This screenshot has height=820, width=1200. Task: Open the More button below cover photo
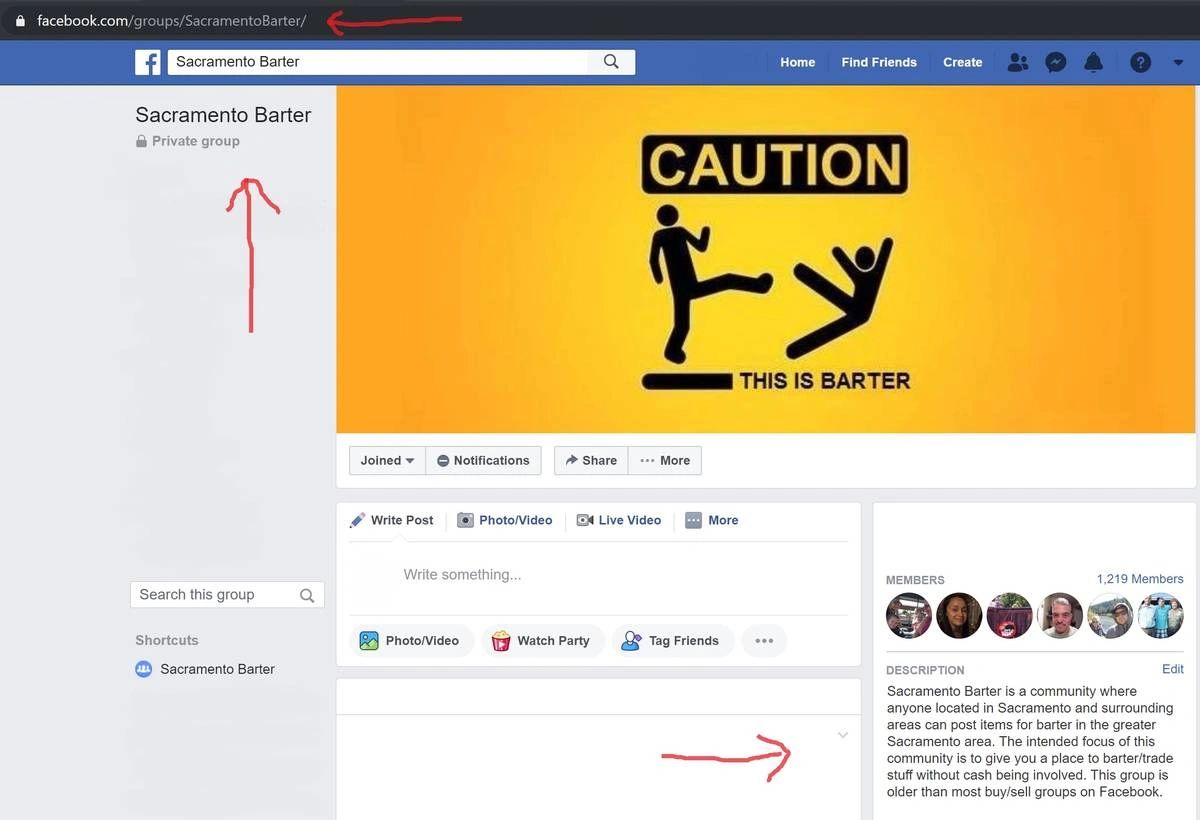[x=665, y=460]
